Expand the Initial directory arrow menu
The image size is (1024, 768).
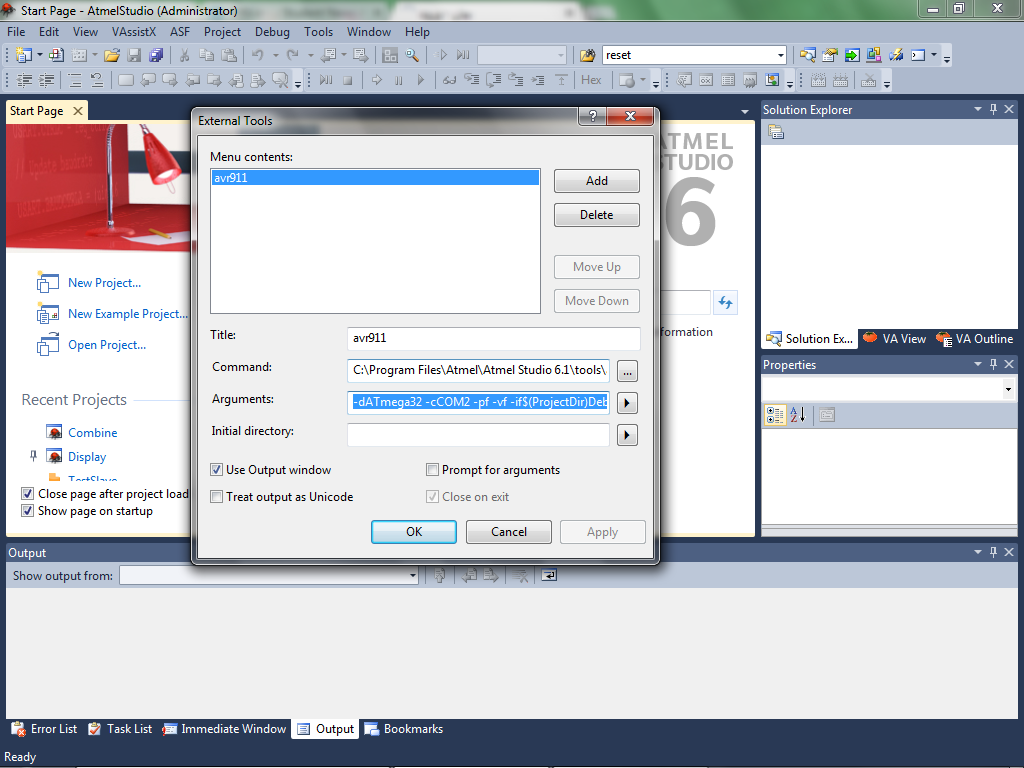click(627, 435)
